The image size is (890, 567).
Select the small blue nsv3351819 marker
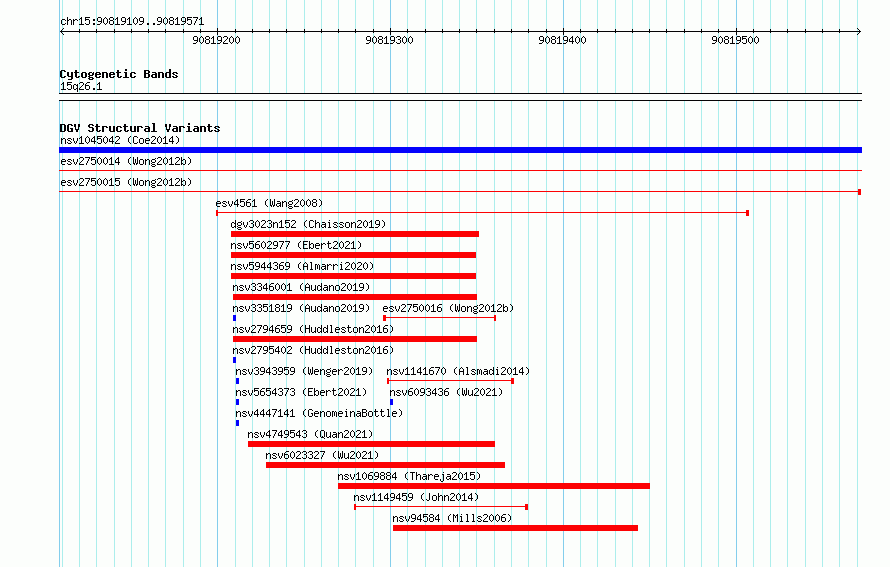(234, 318)
